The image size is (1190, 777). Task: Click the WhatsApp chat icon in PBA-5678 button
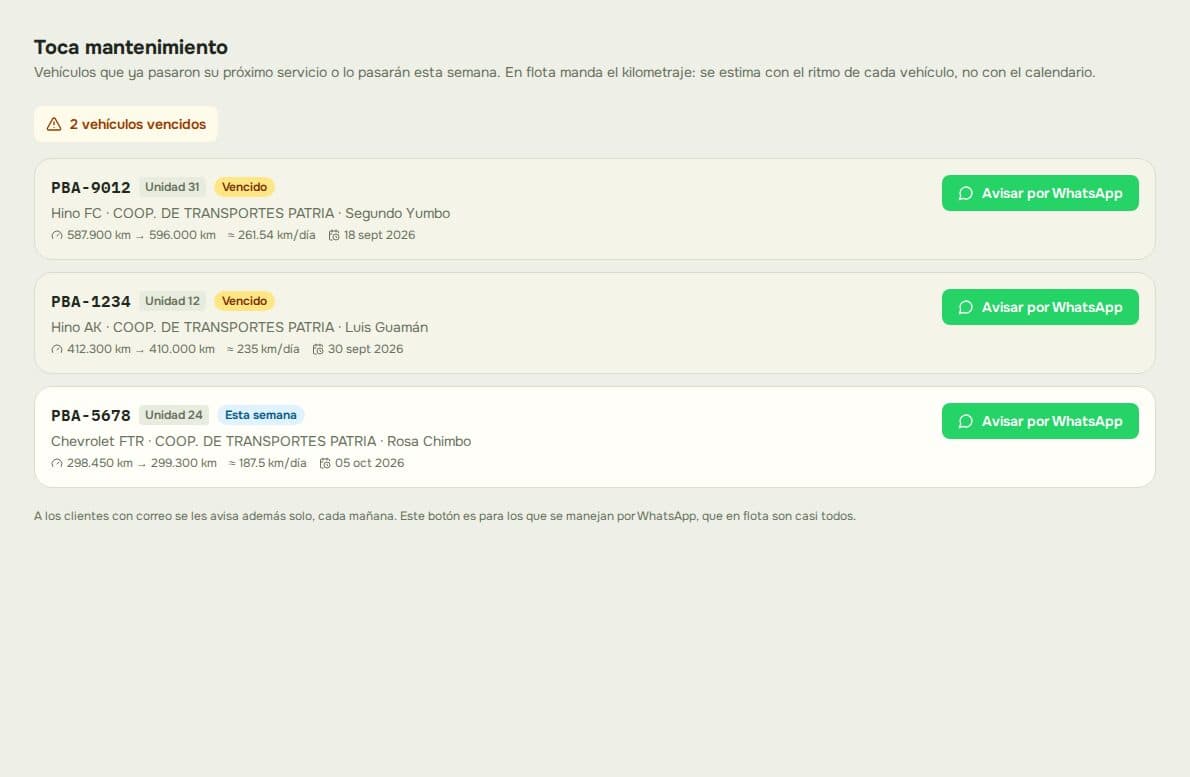coord(965,420)
